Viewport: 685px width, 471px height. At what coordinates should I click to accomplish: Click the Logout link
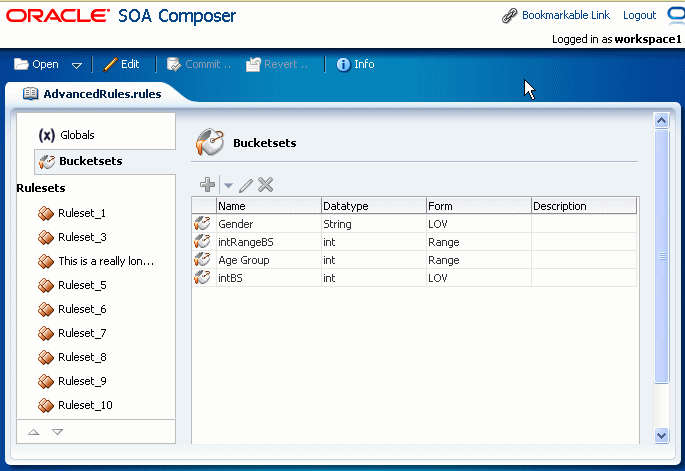639,15
